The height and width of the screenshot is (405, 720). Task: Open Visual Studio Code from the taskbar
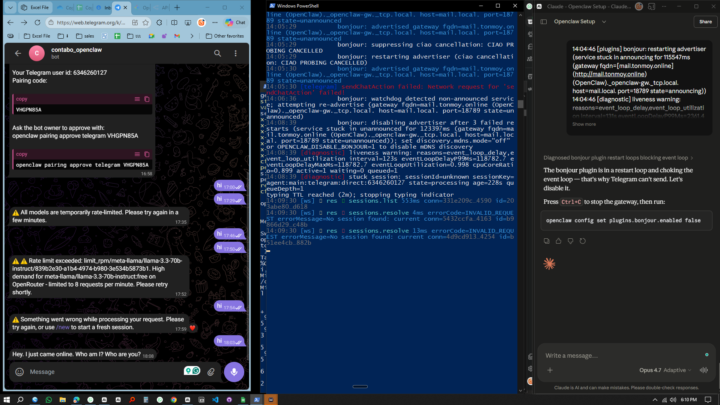pos(215,400)
